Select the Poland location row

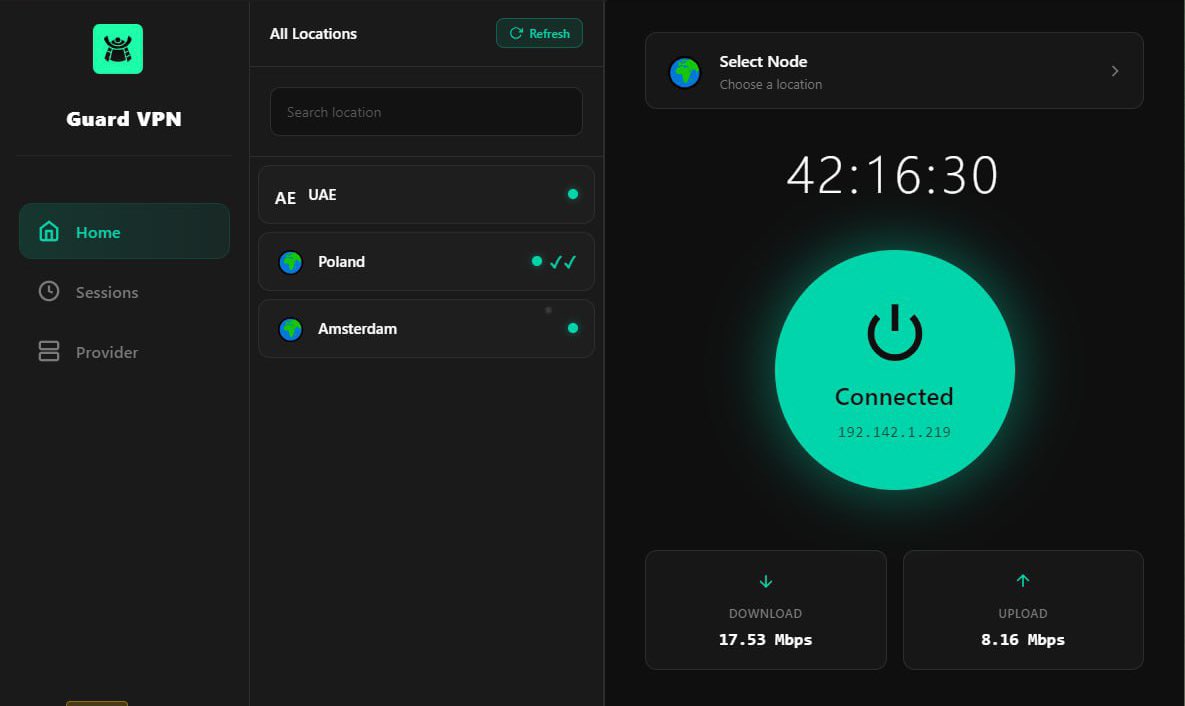426,262
